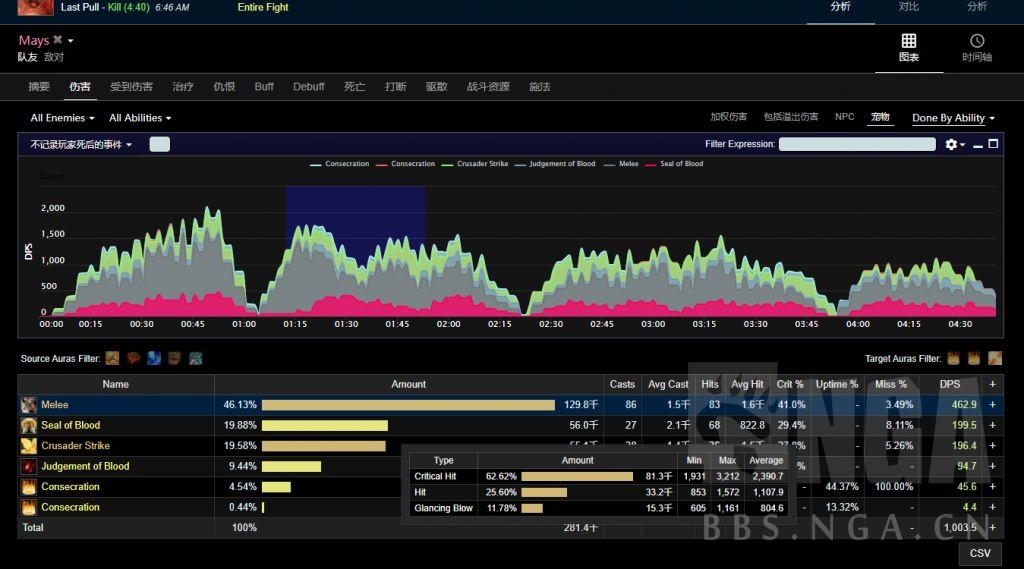Click the Seal of Blood ability icon

(x=28, y=425)
